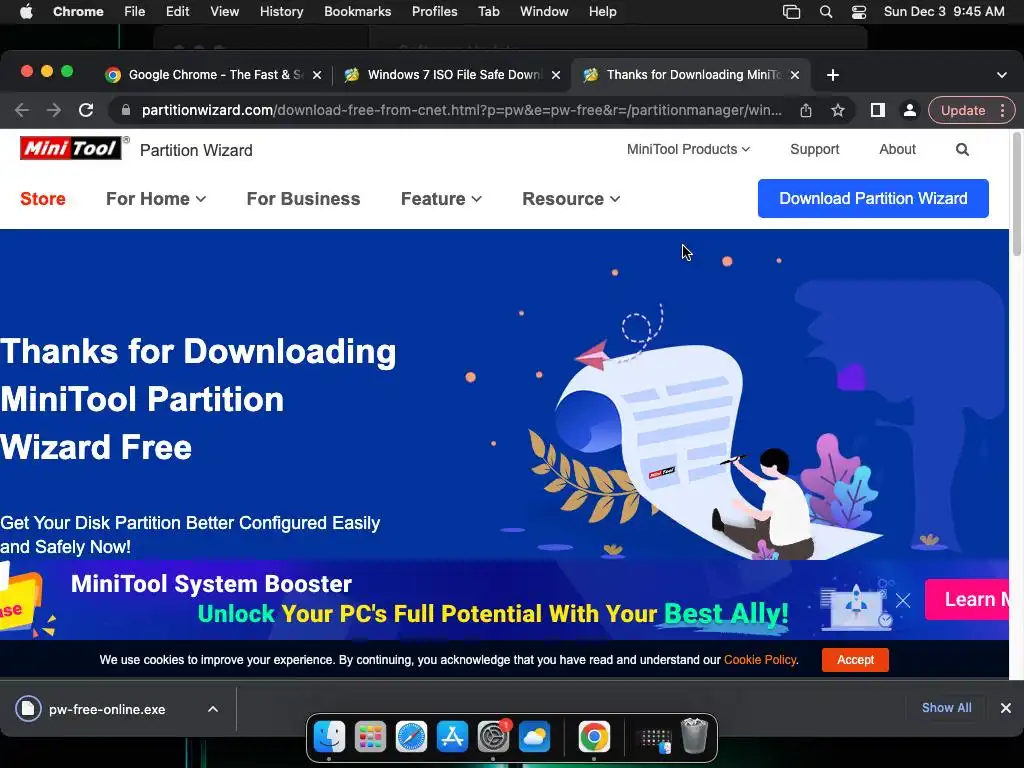
Task: Open the Apple menu
Action: pyautogui.click(x=26, y=12)
